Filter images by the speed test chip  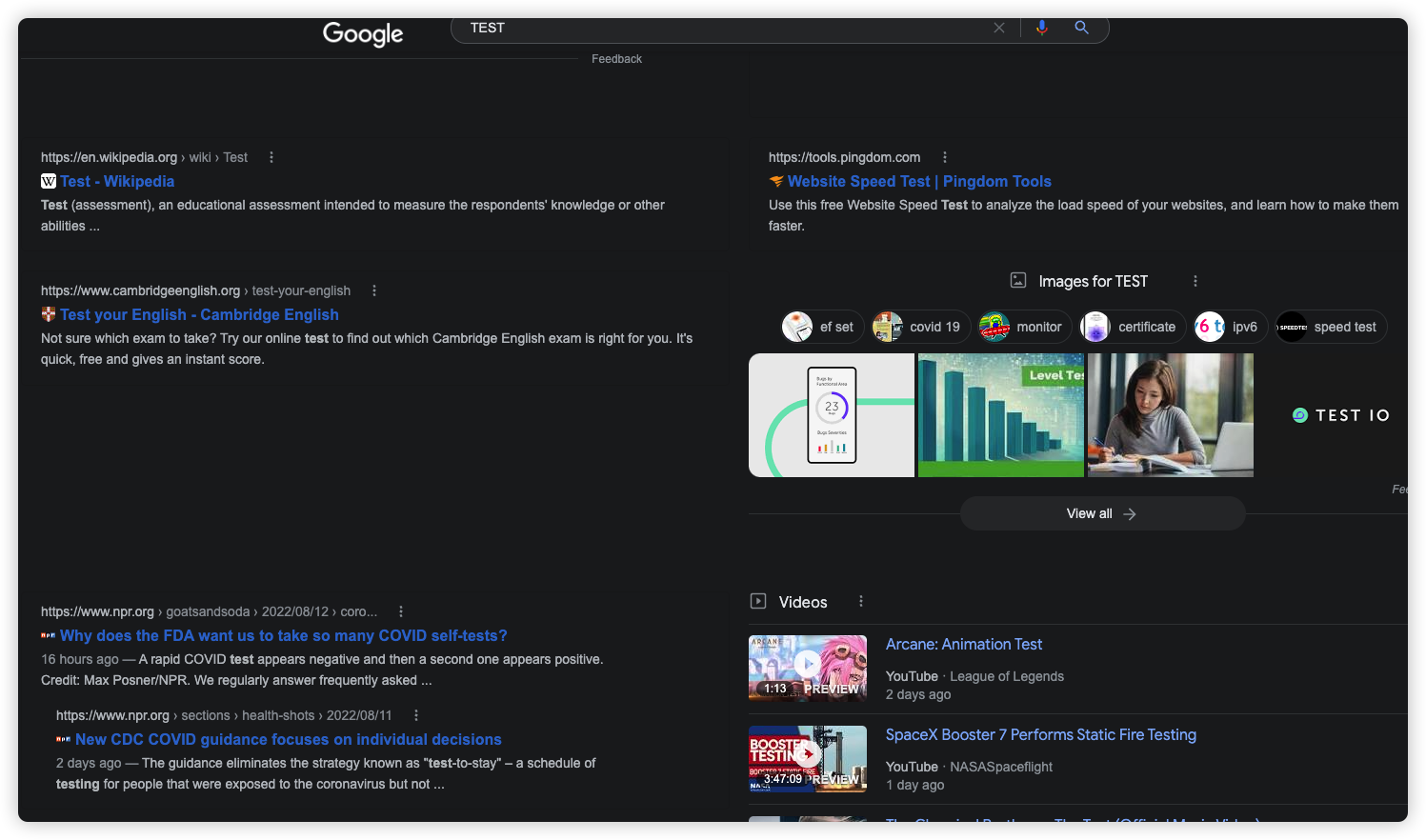coord(1331,327)
